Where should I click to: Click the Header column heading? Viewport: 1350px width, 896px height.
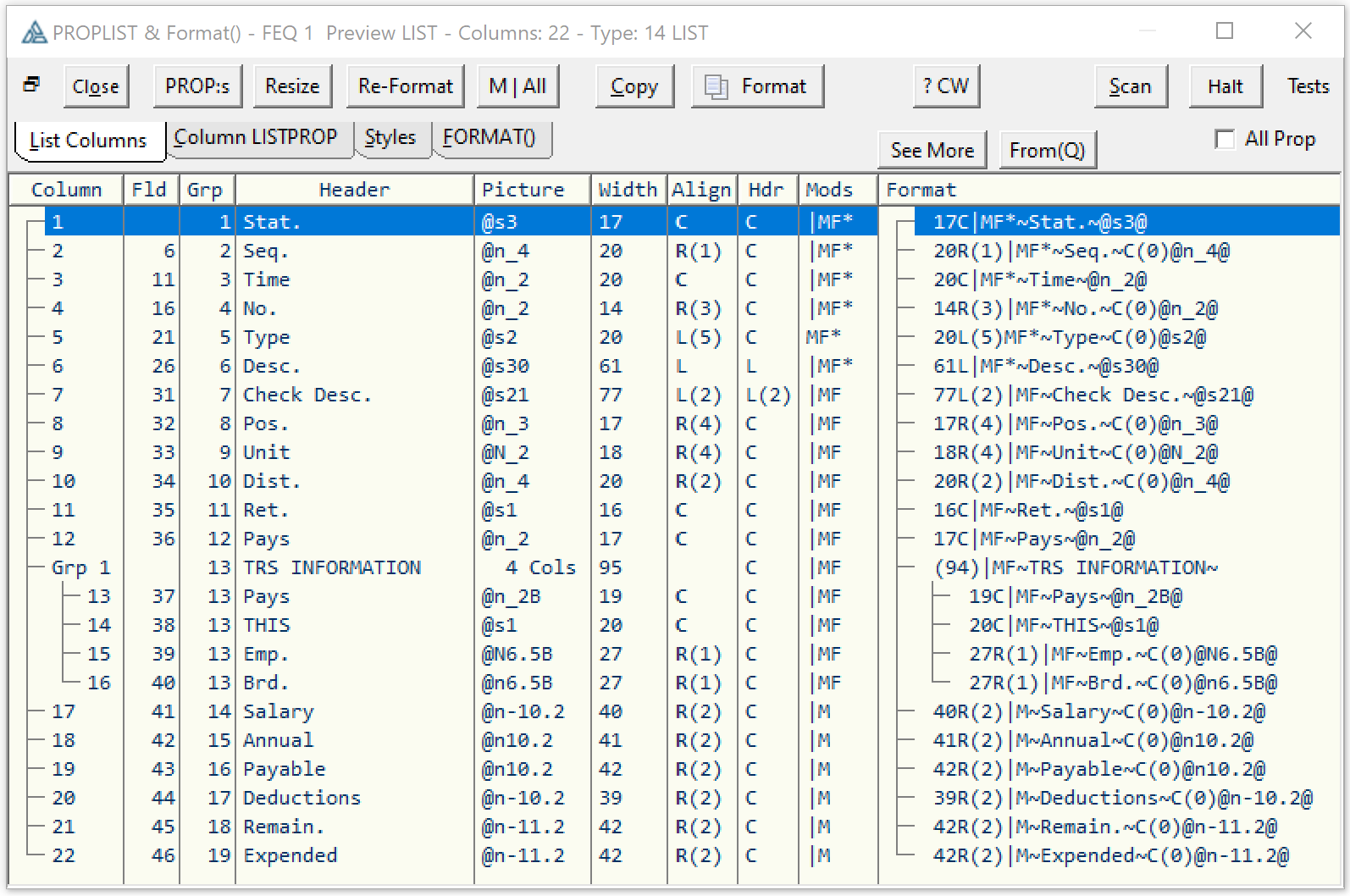(354, 190)
